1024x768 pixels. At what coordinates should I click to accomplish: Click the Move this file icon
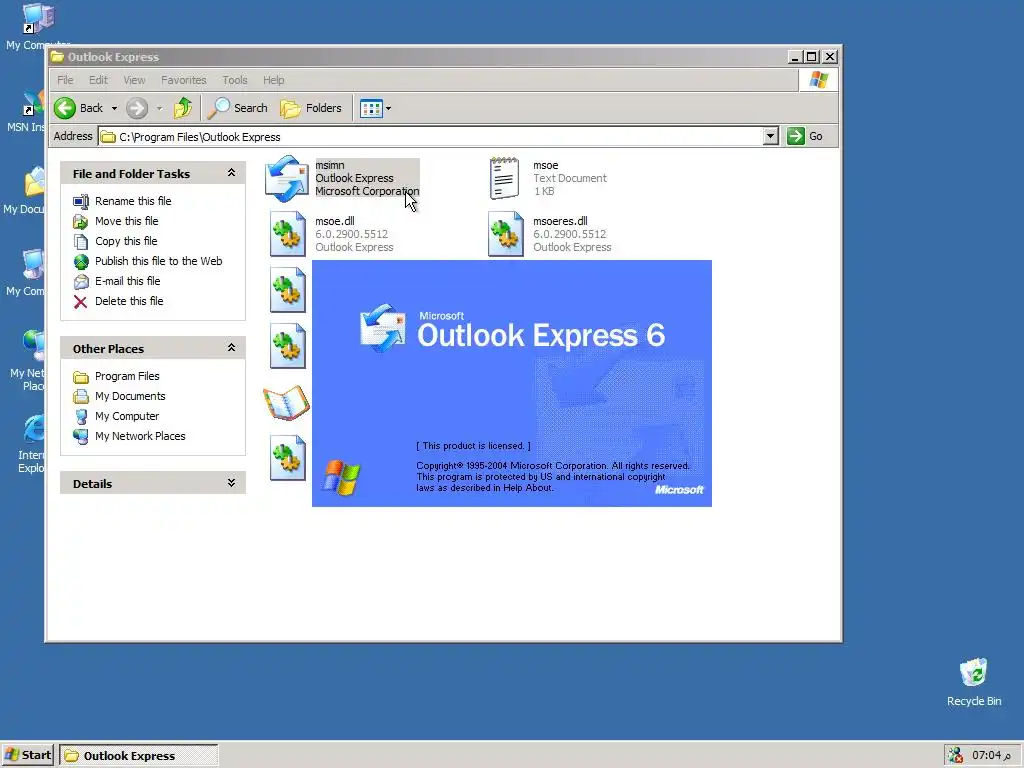coord(80,221)
